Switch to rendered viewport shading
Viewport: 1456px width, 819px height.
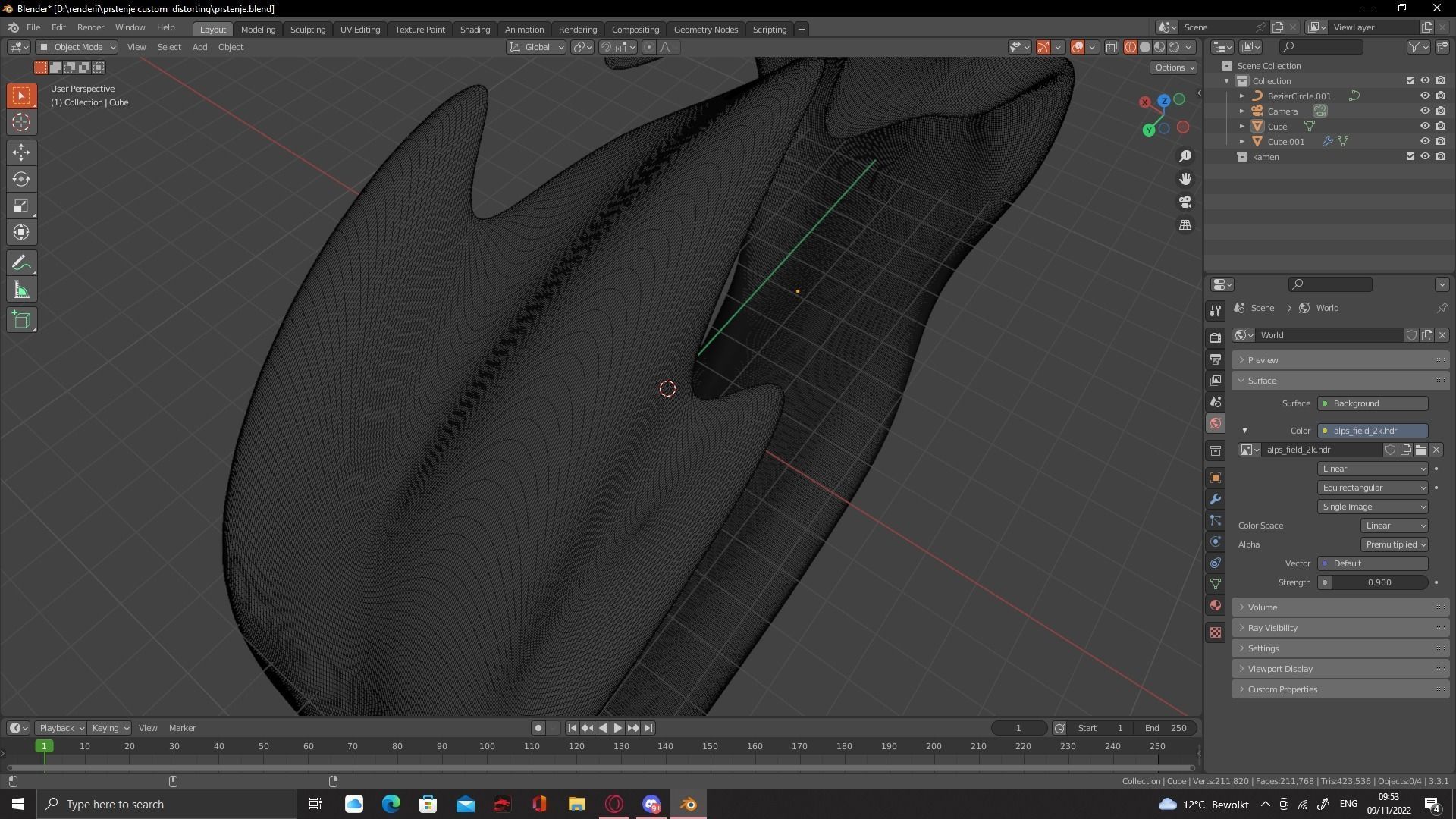pyautogui.click(x=1174, y=47)
